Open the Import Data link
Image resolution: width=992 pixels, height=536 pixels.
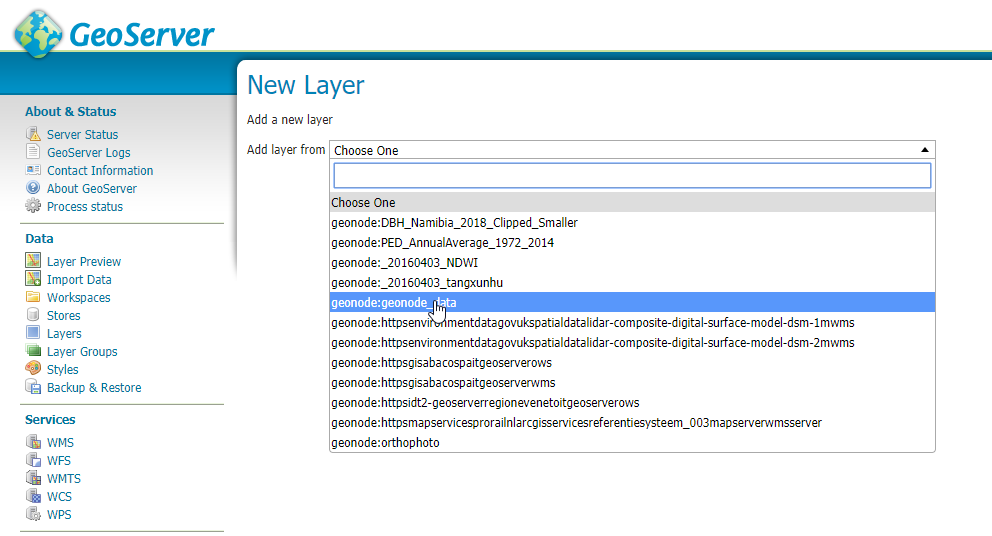click(x=79, y=279)
